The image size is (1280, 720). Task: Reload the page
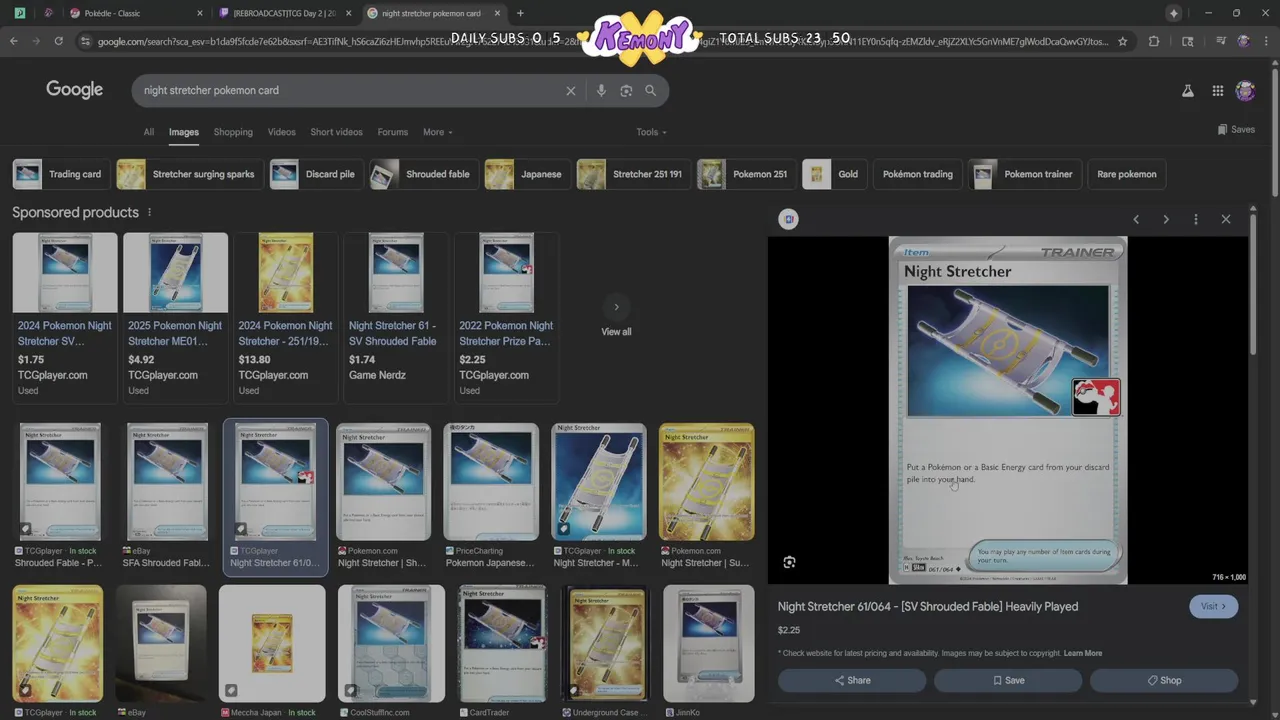(59, 41)
